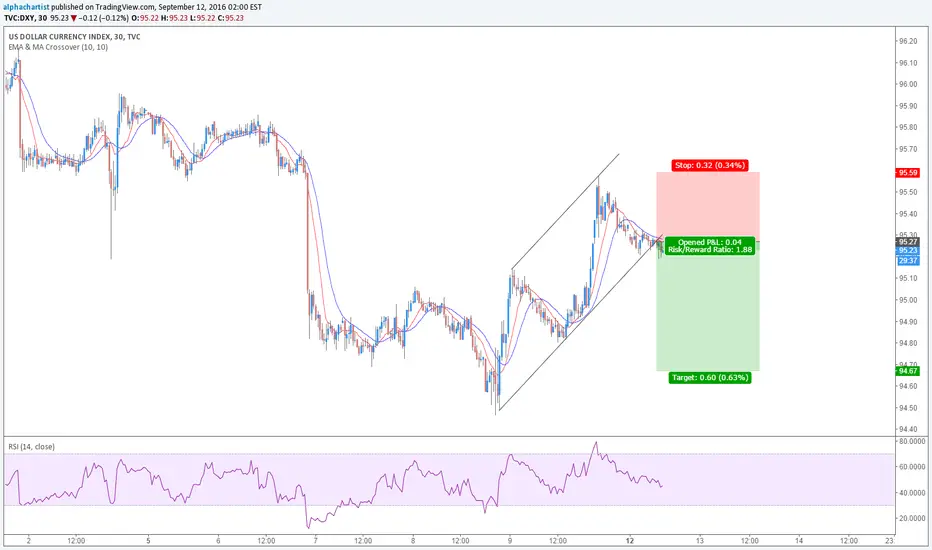
Task: Click the −0.12 (−0.12%) change value
Action: (x=103, y=18)
